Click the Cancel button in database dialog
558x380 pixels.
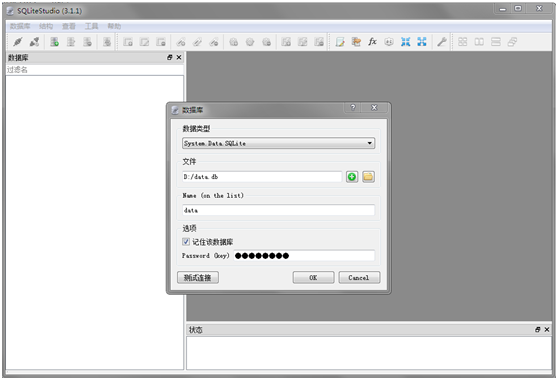[x=359, y=278]
